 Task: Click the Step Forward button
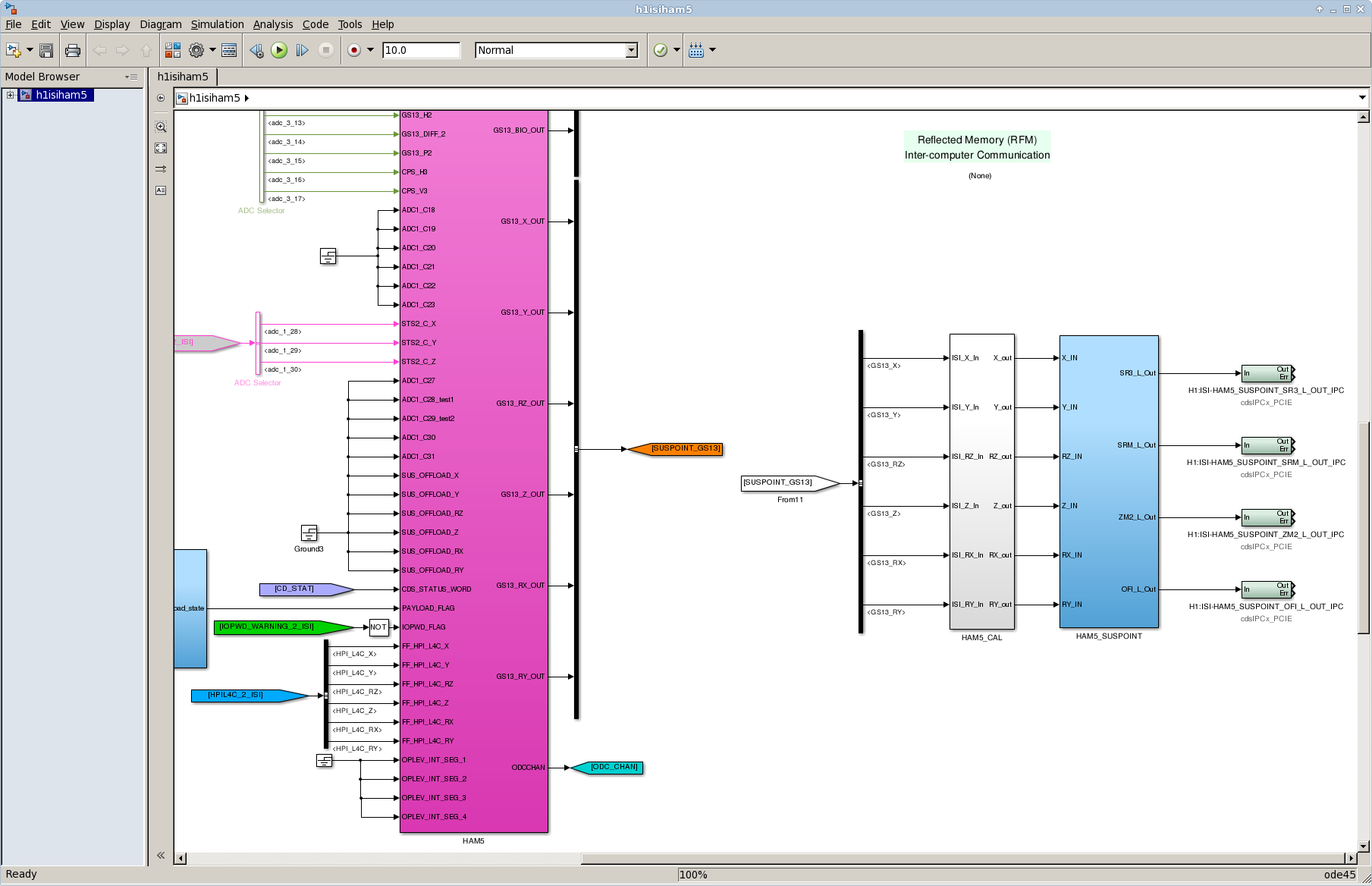[x=302, y=50]
